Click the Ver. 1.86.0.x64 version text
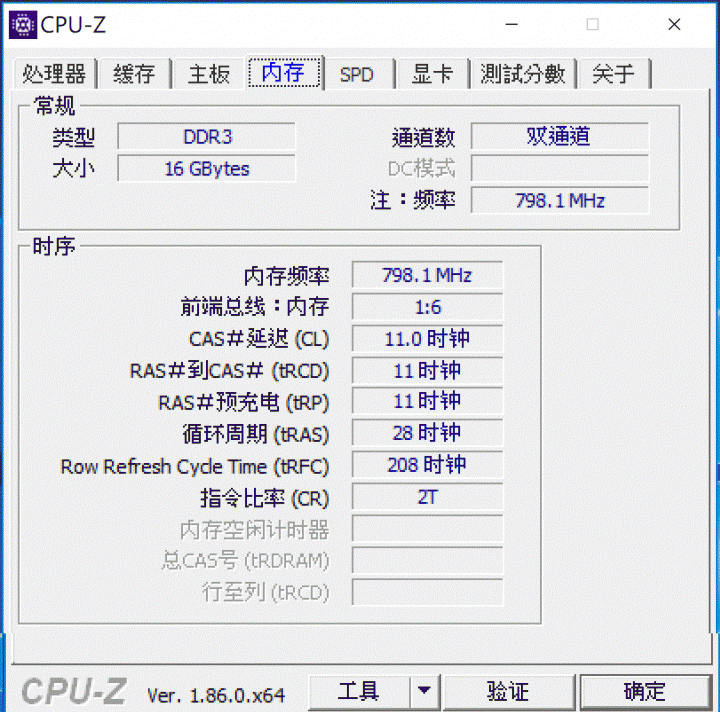Viewport: 720px width, 712px height. (x=216, y=695)
